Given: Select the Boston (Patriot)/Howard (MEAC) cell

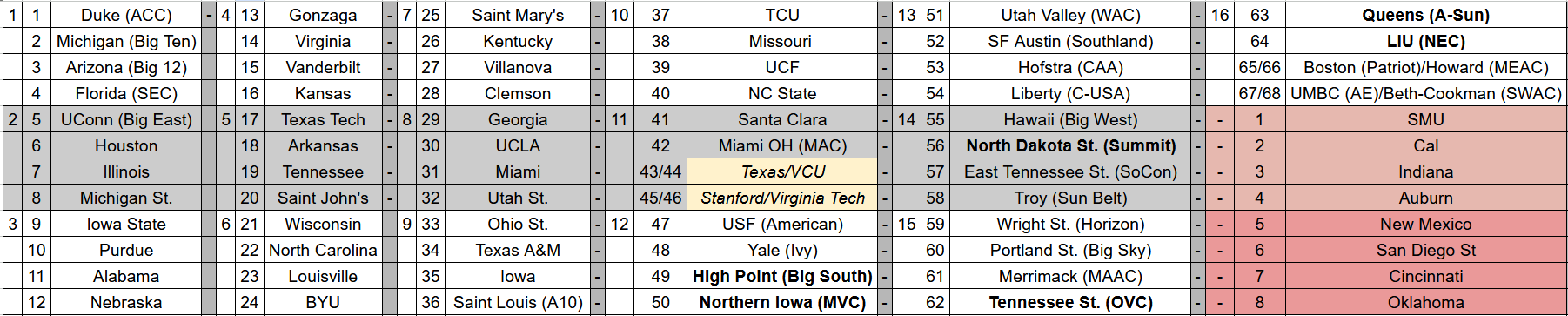Looking at the screenshot, I should pos(1425,67).
